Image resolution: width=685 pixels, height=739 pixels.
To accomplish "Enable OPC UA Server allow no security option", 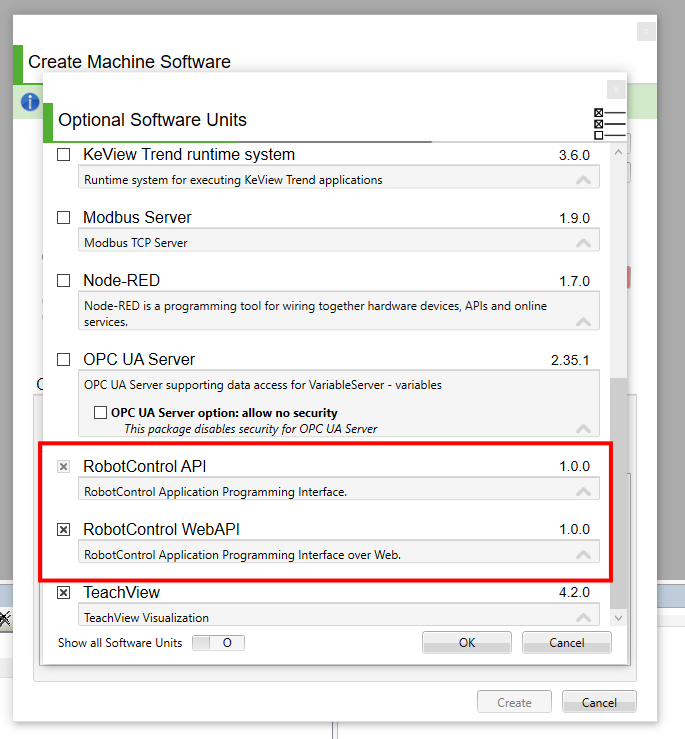I will 100,413.
